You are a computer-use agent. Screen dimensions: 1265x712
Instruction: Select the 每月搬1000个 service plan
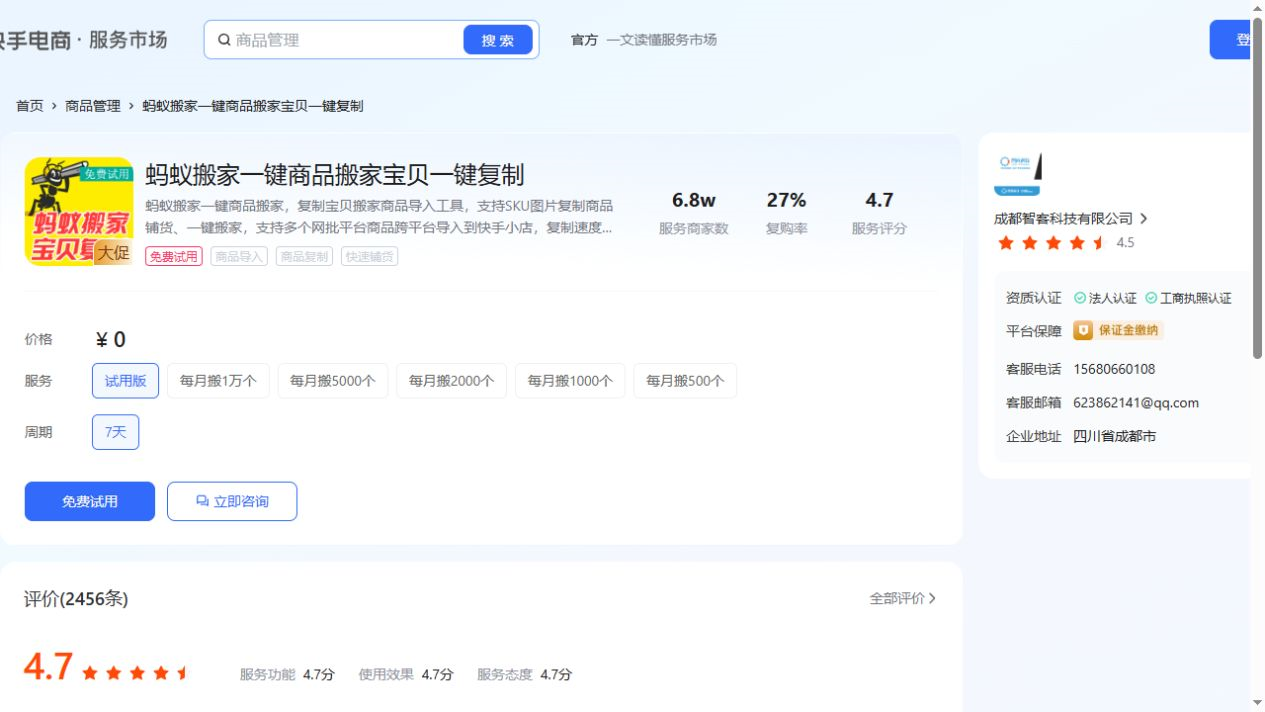[570, 381]
